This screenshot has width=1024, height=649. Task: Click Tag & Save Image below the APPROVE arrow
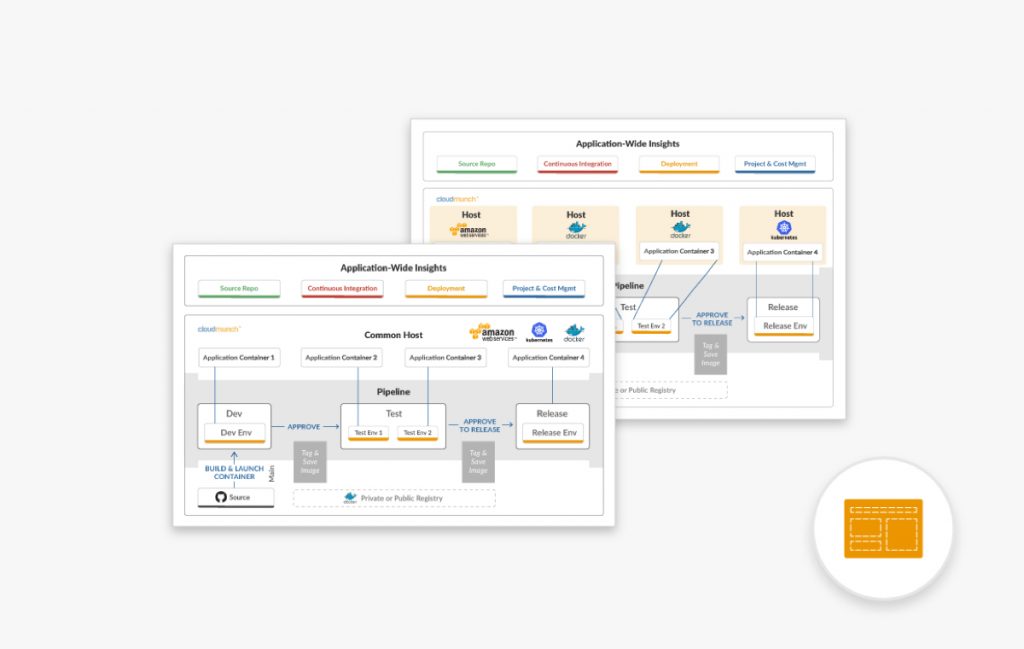point(310,462)
